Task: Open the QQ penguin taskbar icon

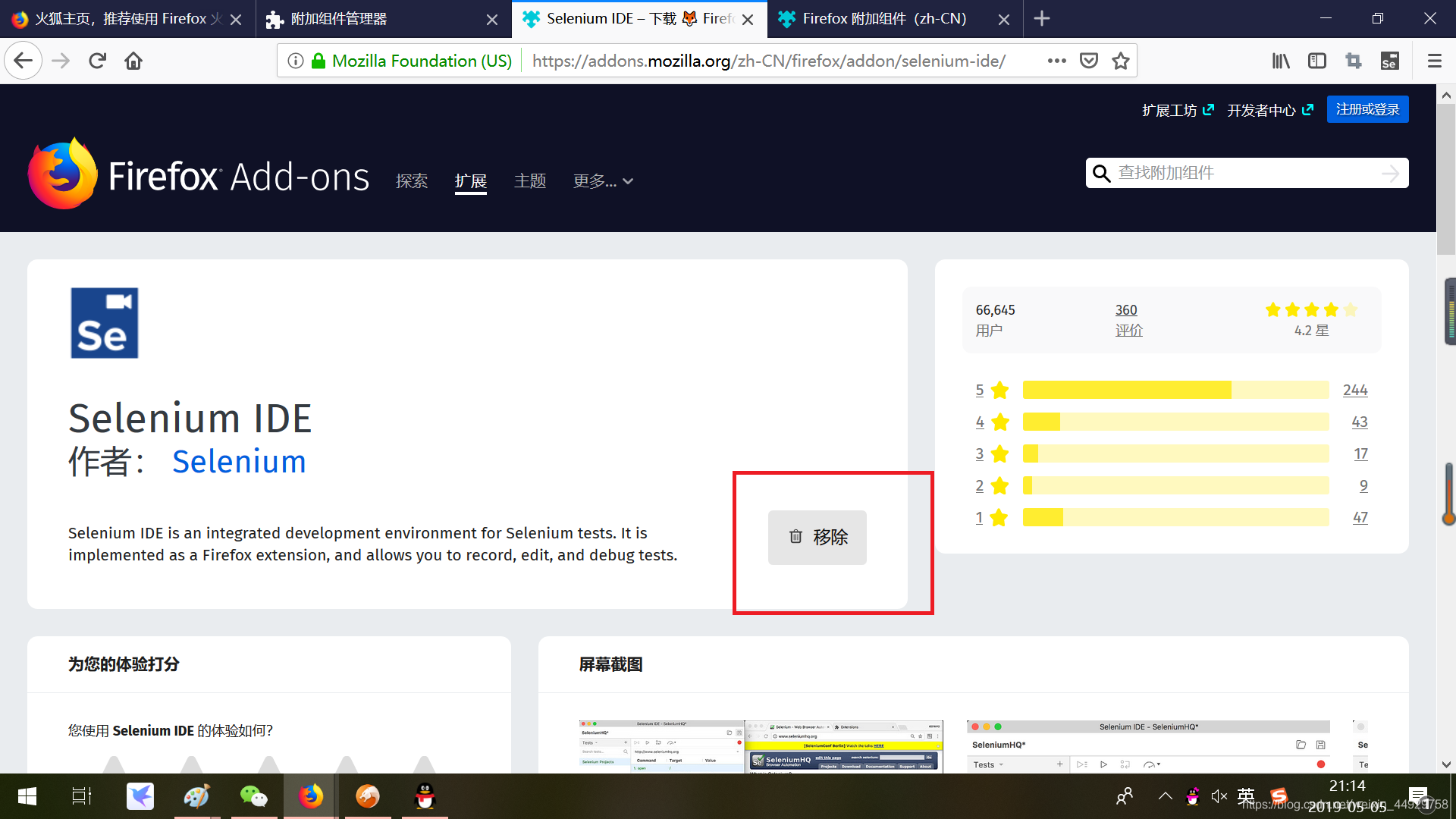Action: point(425,796)
